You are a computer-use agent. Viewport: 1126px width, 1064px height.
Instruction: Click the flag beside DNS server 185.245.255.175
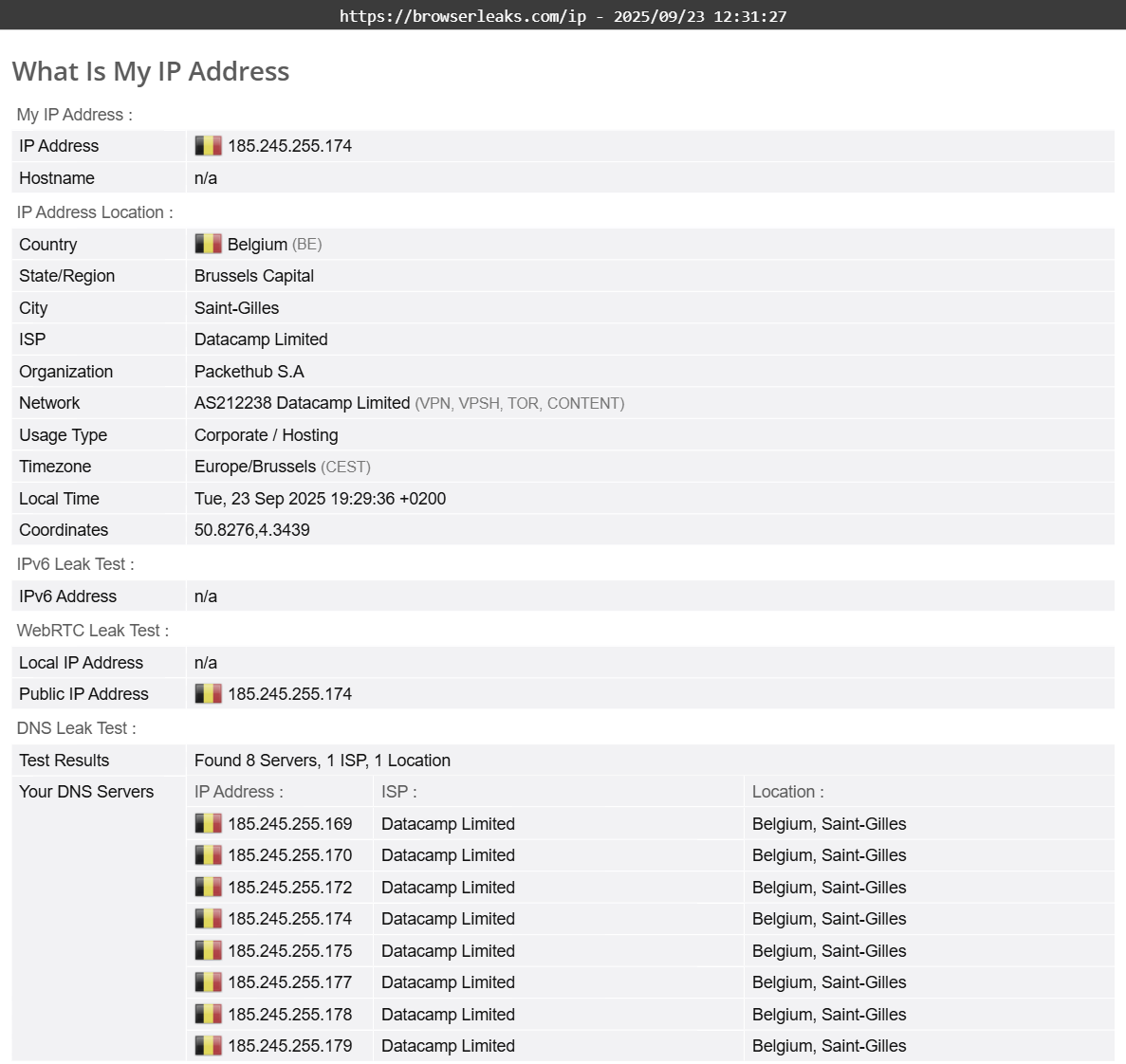pos(208,951)
